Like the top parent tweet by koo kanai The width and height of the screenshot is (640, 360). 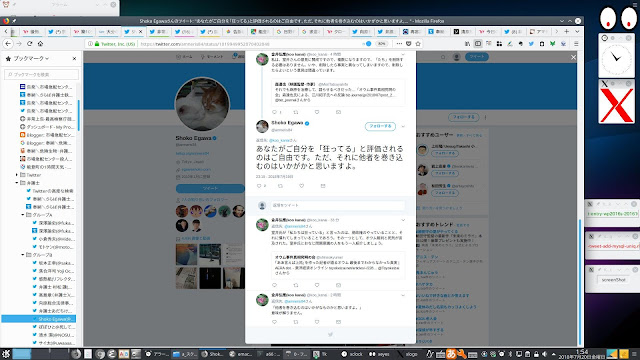pyautogui.click(x=317, y=112)
